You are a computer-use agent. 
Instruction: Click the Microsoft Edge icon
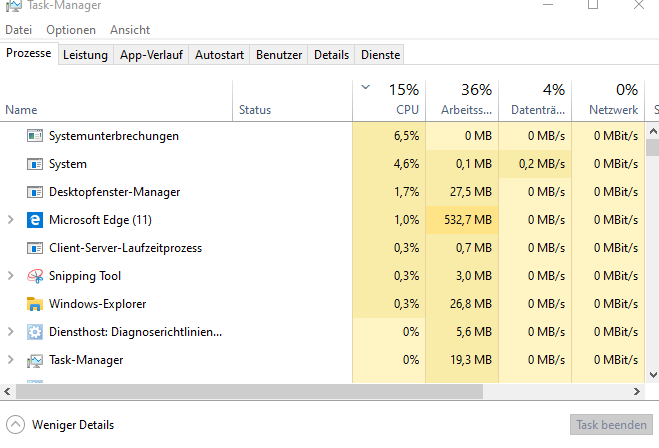point(35,220)
